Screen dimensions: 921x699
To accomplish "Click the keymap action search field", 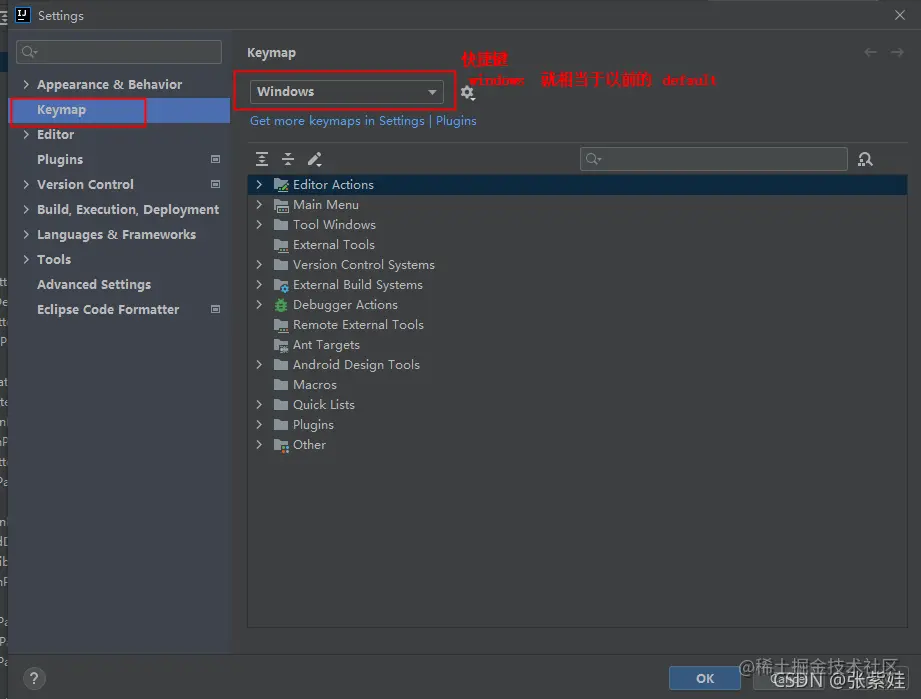I will 714,159.
